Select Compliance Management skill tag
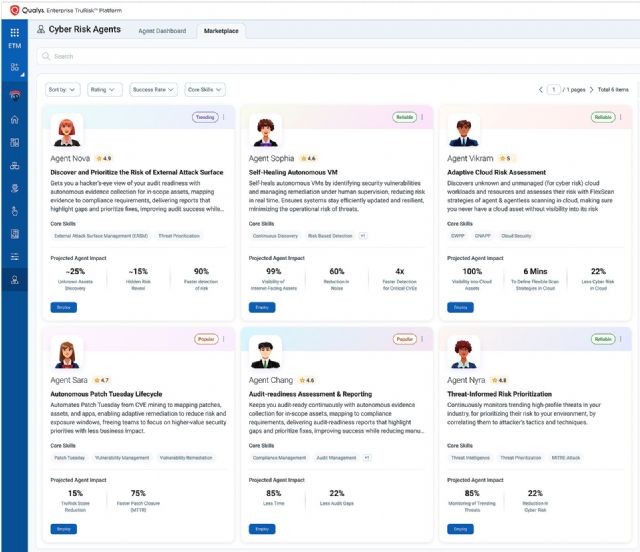 click(279, 458)
